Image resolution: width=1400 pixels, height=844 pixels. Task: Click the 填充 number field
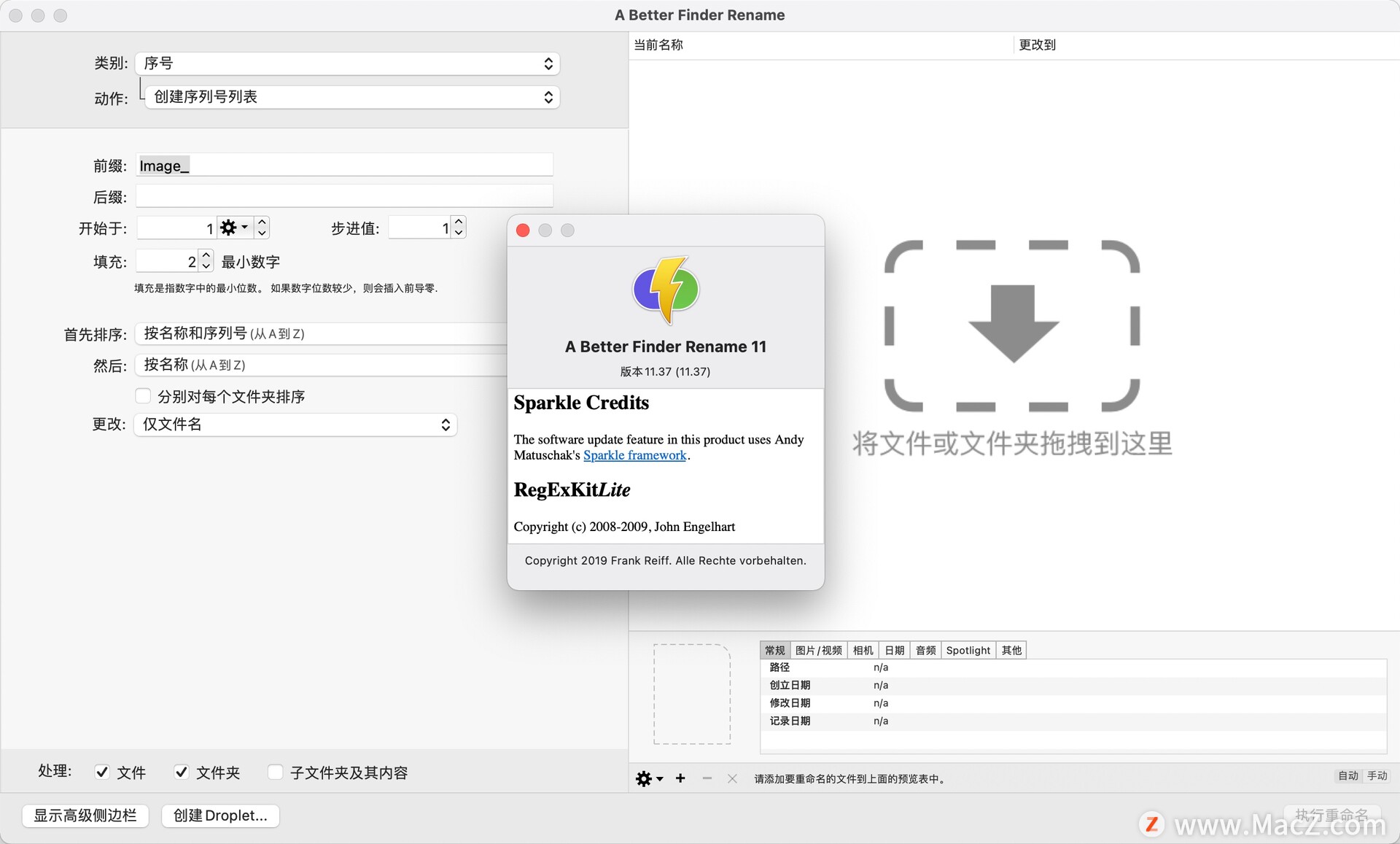tap(167, 260)
